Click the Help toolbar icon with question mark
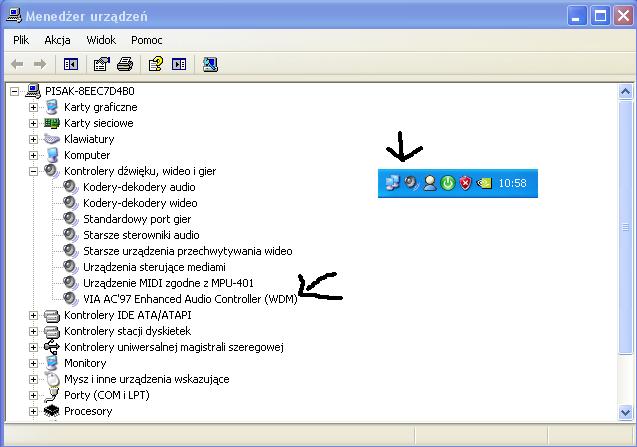 coord(156,65)
